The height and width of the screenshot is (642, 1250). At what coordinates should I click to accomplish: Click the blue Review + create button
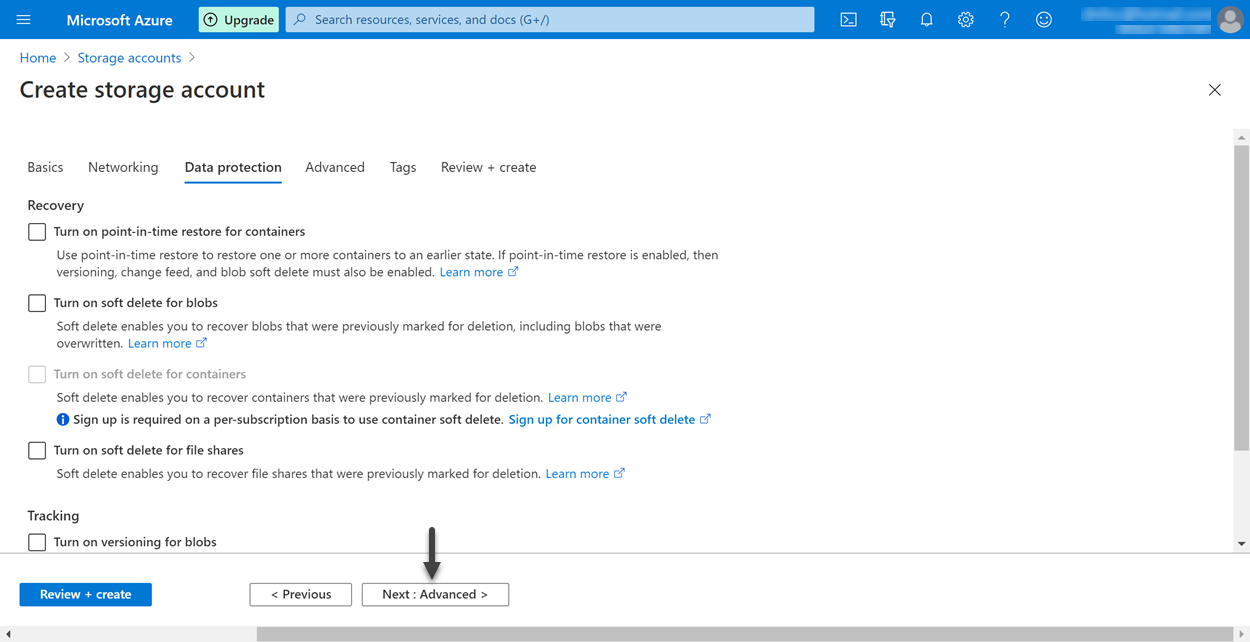click(86, 594)
